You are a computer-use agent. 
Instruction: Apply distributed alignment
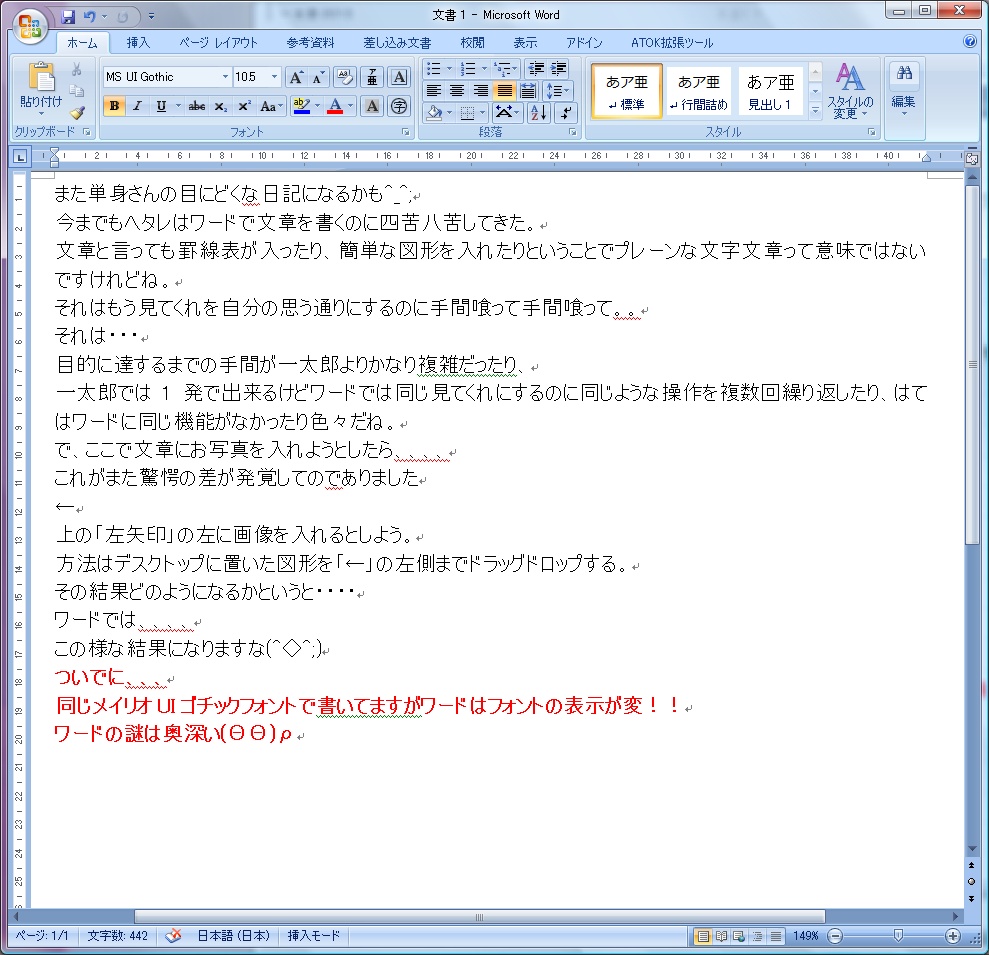[x=529, y=91]
